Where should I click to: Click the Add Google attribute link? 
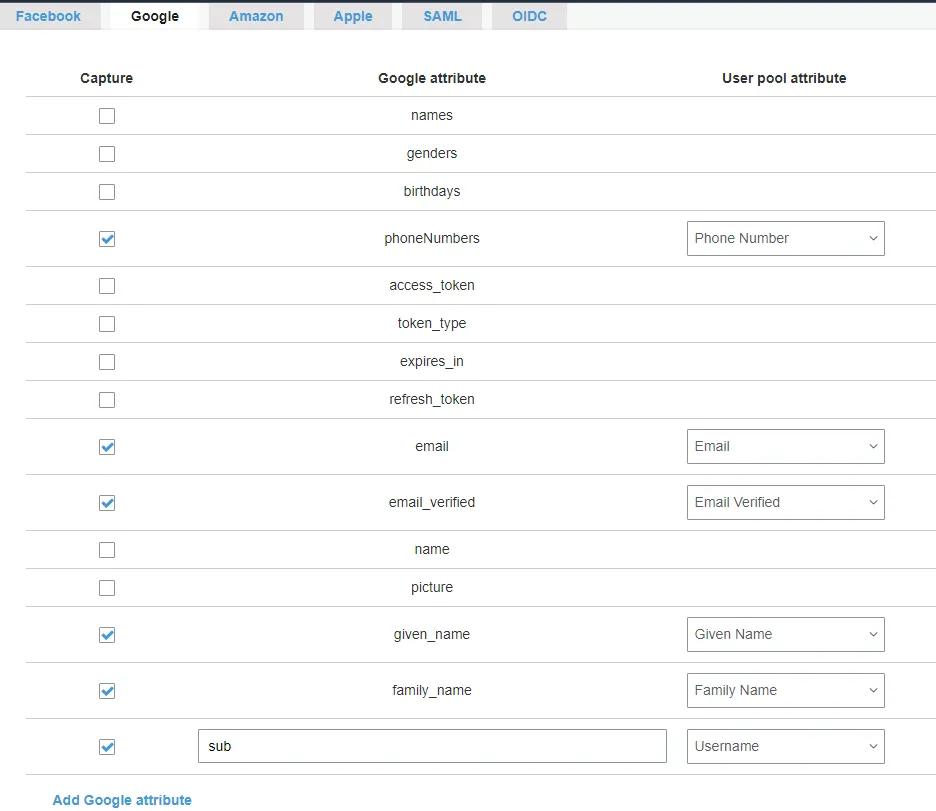pos(122,800)
